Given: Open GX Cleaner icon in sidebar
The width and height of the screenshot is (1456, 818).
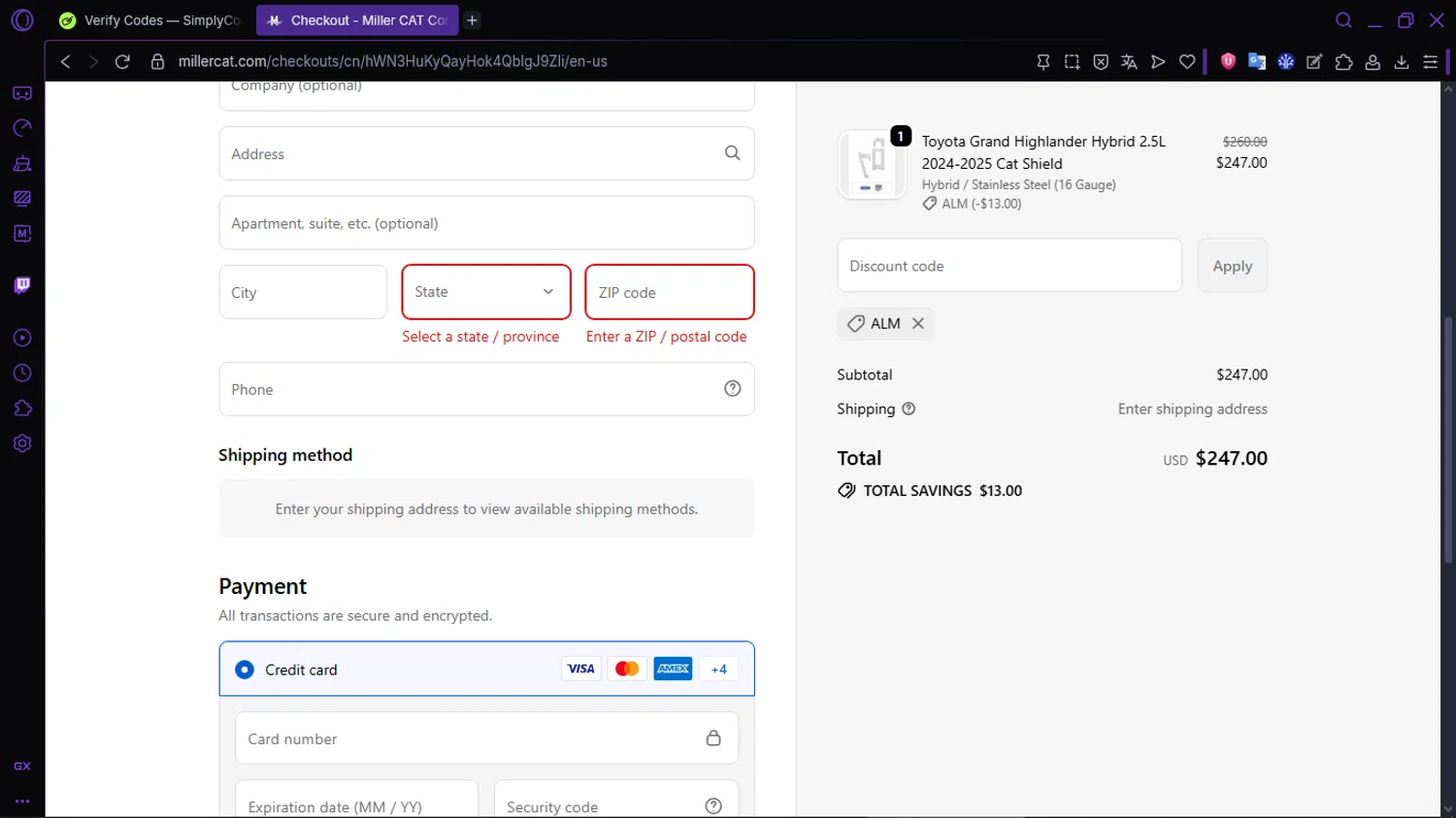Looking at the screenshot, I should (22, 163).
